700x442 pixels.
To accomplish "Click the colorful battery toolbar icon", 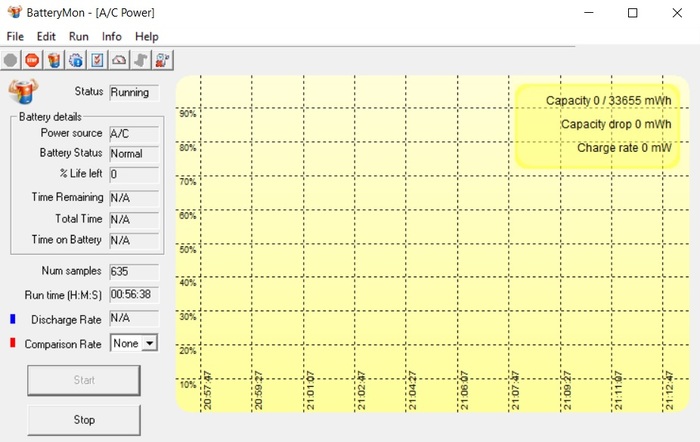I will tap(54, 60).
